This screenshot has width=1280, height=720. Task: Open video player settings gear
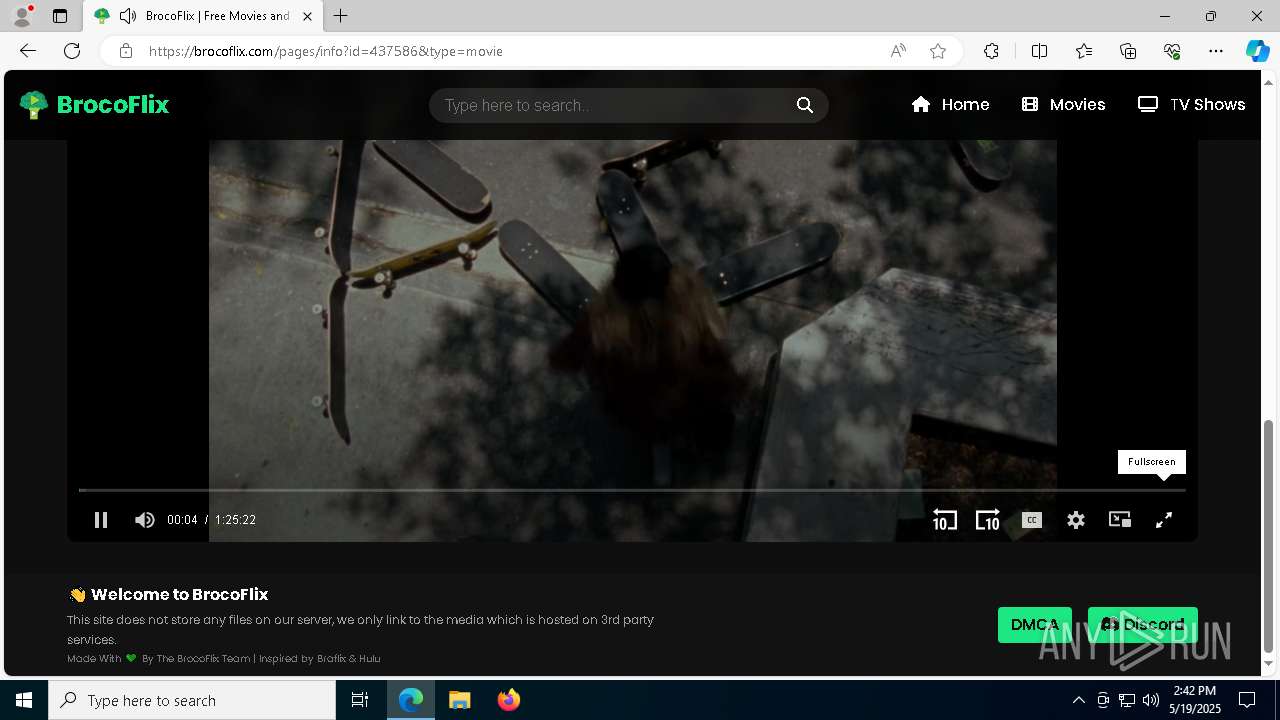click(1076, 520)
